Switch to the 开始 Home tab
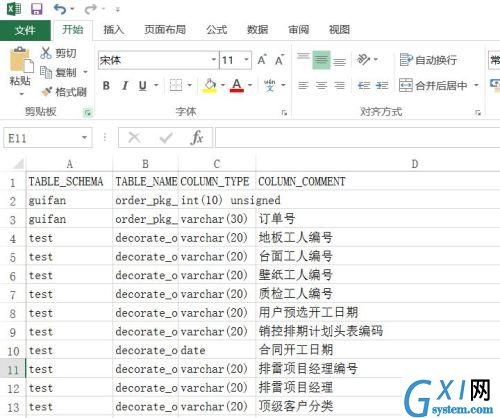Screen dimensions: 500x418 [x=72, y=30]
